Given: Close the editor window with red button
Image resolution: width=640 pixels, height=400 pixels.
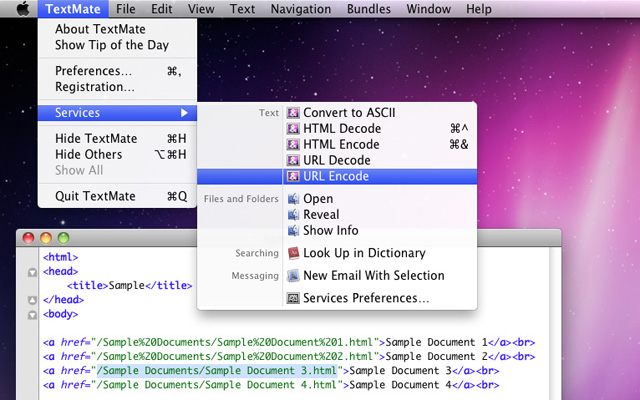Looking at the screenshot, I should [28, 238].
